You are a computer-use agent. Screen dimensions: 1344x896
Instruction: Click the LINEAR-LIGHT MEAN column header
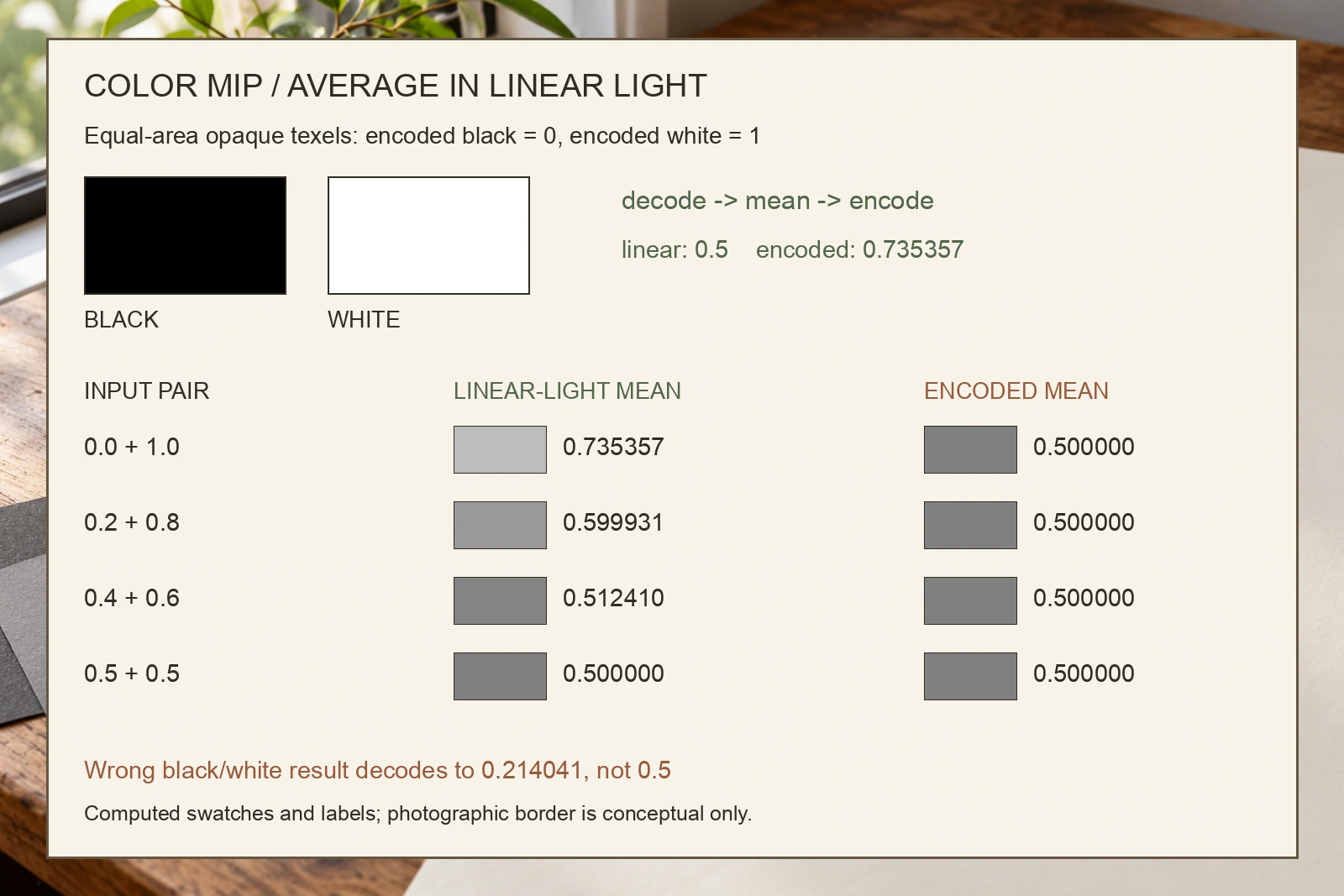tap(567, 390)
